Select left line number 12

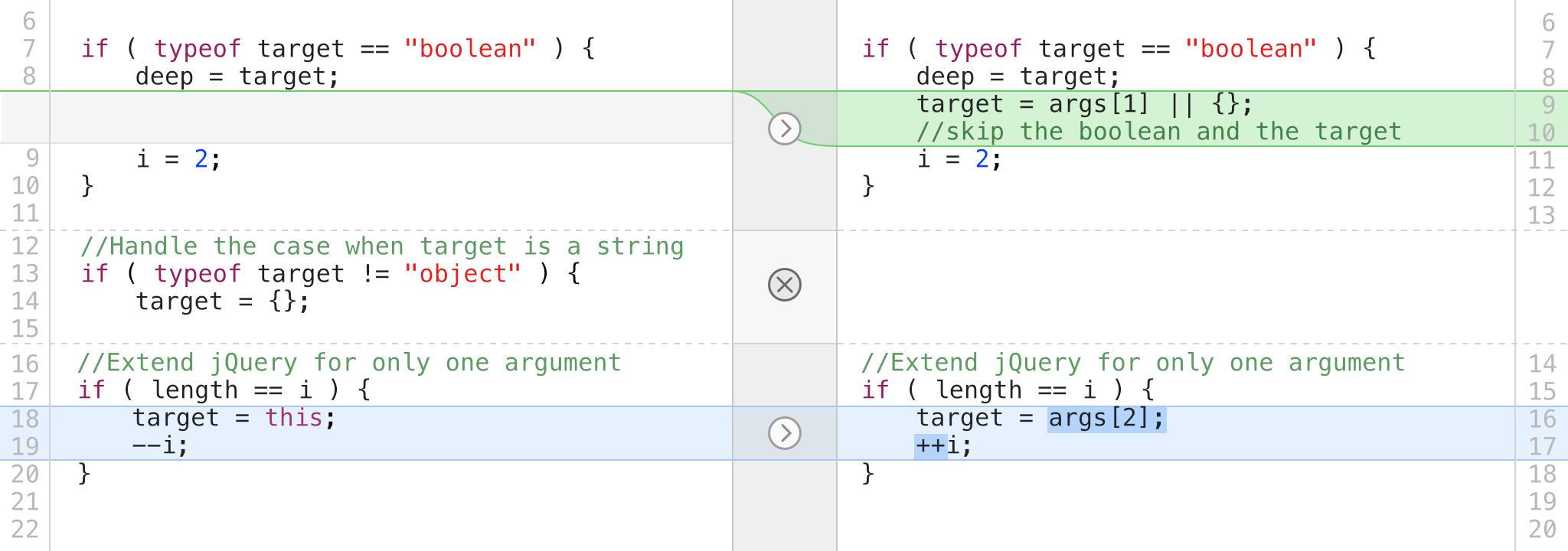tap(25, 246)
